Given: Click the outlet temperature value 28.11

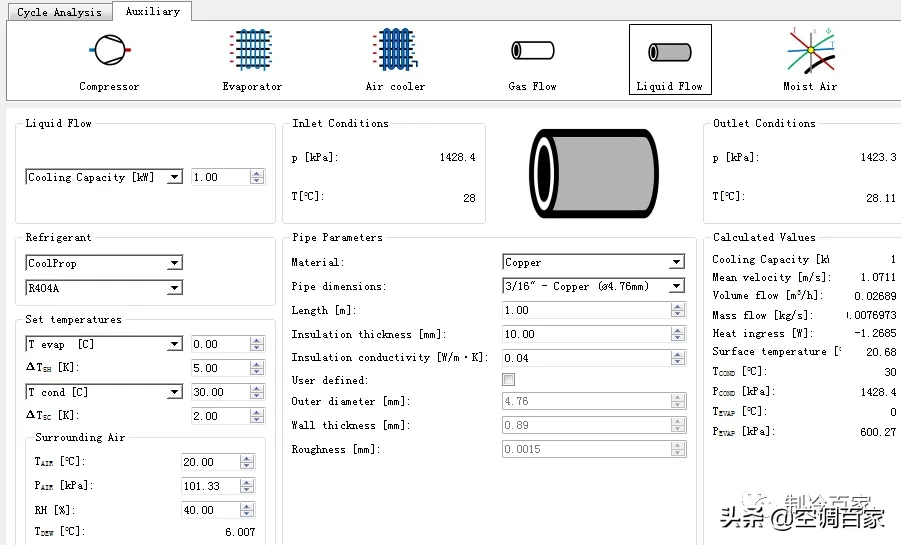Looking at the screenshot, I should pyautogui.click(x=881, y=198).
